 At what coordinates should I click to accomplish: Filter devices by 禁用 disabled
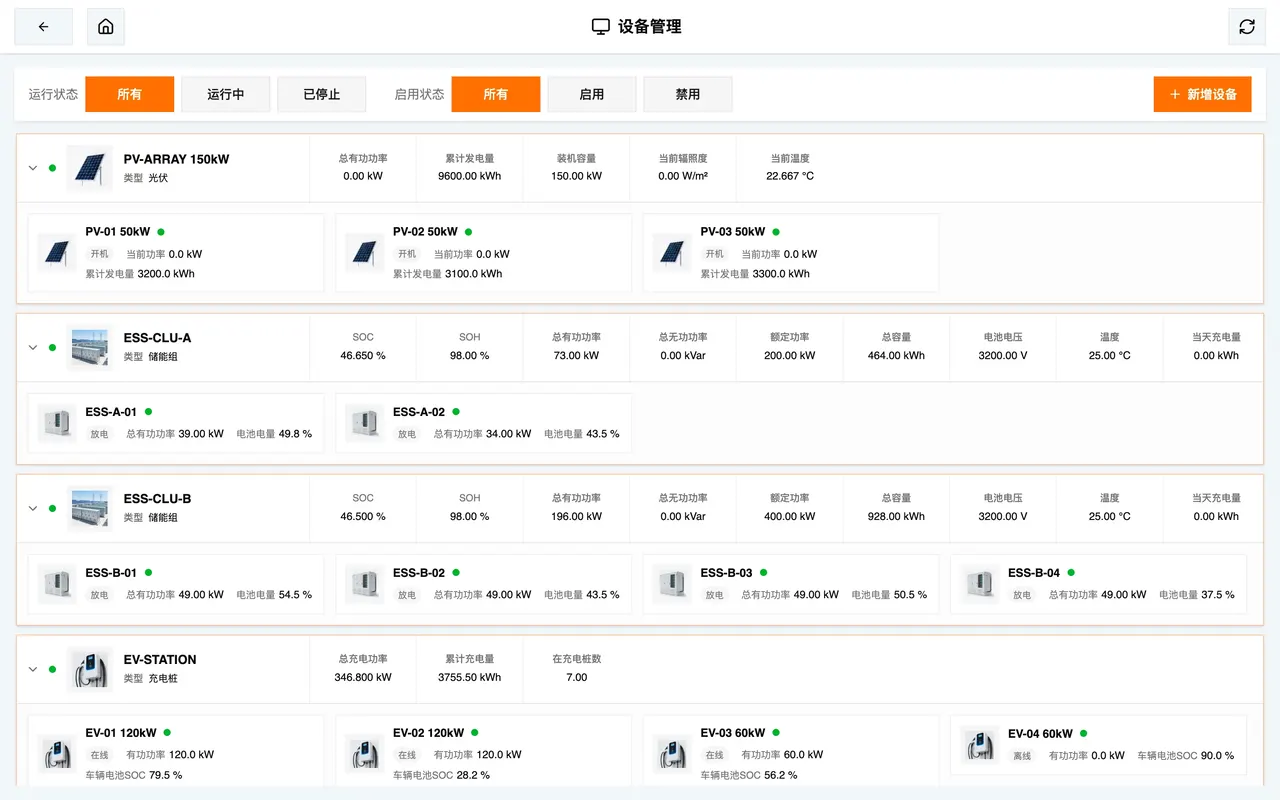pos(688,94)
